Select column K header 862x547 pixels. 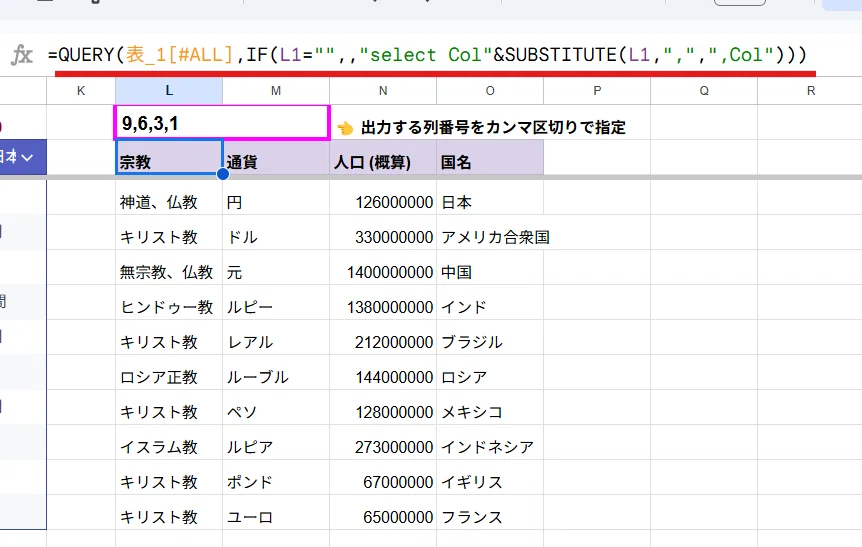coord(81,91)
